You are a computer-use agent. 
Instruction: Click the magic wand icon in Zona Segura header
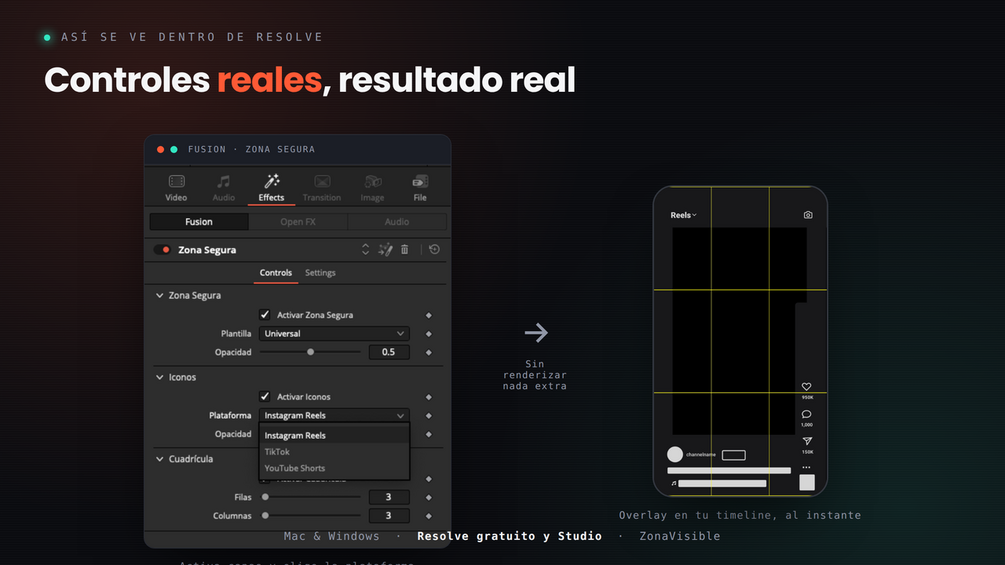pyautogui.click(x=385, y=249)
